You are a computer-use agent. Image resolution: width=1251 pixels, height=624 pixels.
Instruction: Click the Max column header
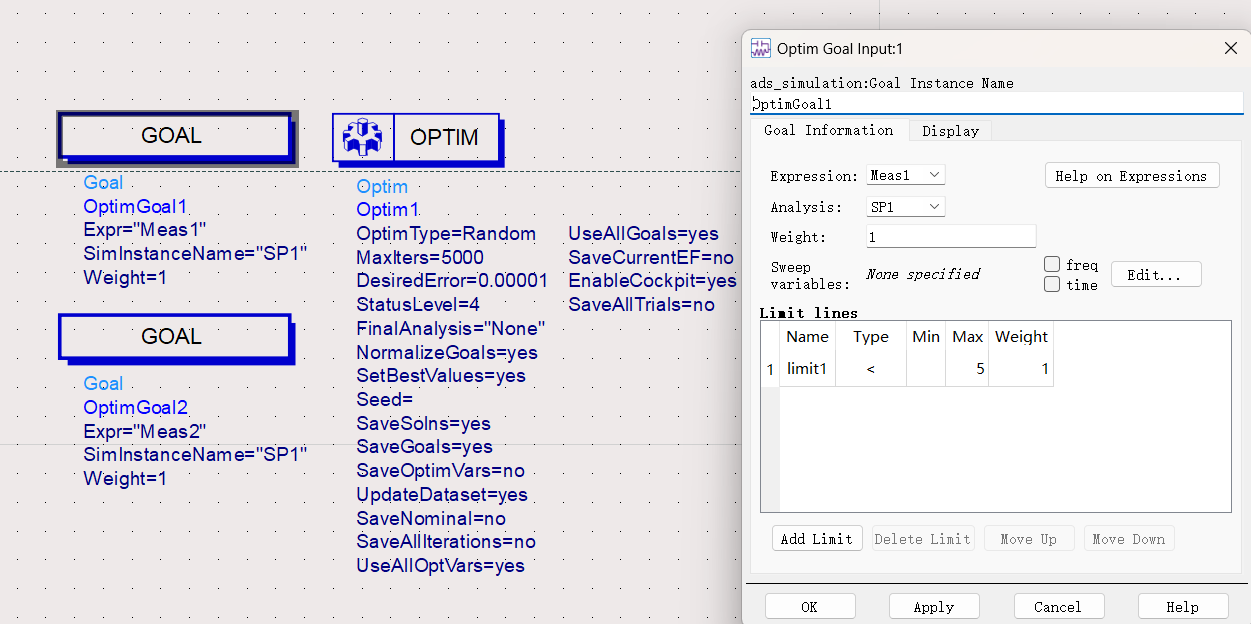[967, 336]
